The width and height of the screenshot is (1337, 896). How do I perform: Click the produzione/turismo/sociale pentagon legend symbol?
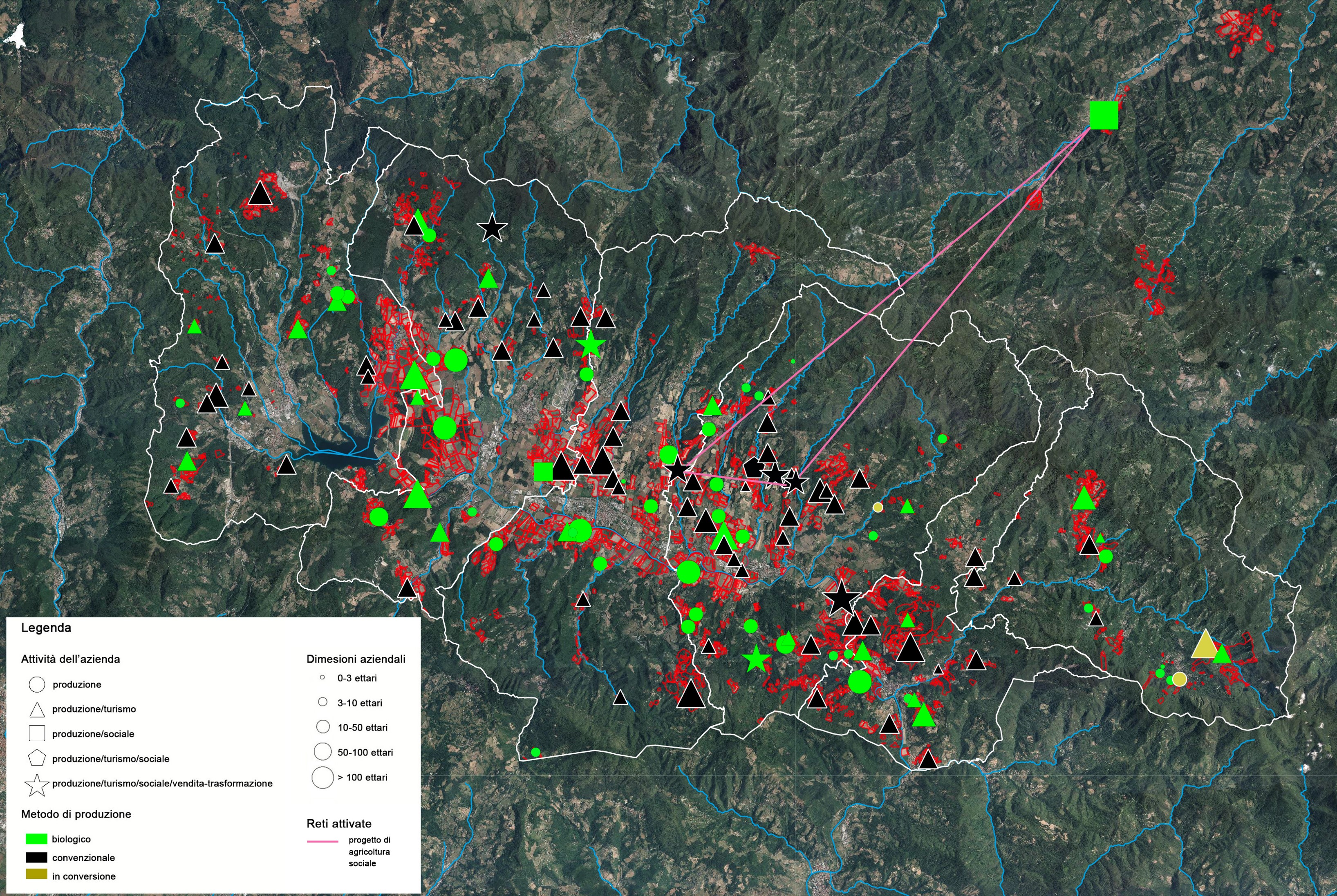[37, 758]
